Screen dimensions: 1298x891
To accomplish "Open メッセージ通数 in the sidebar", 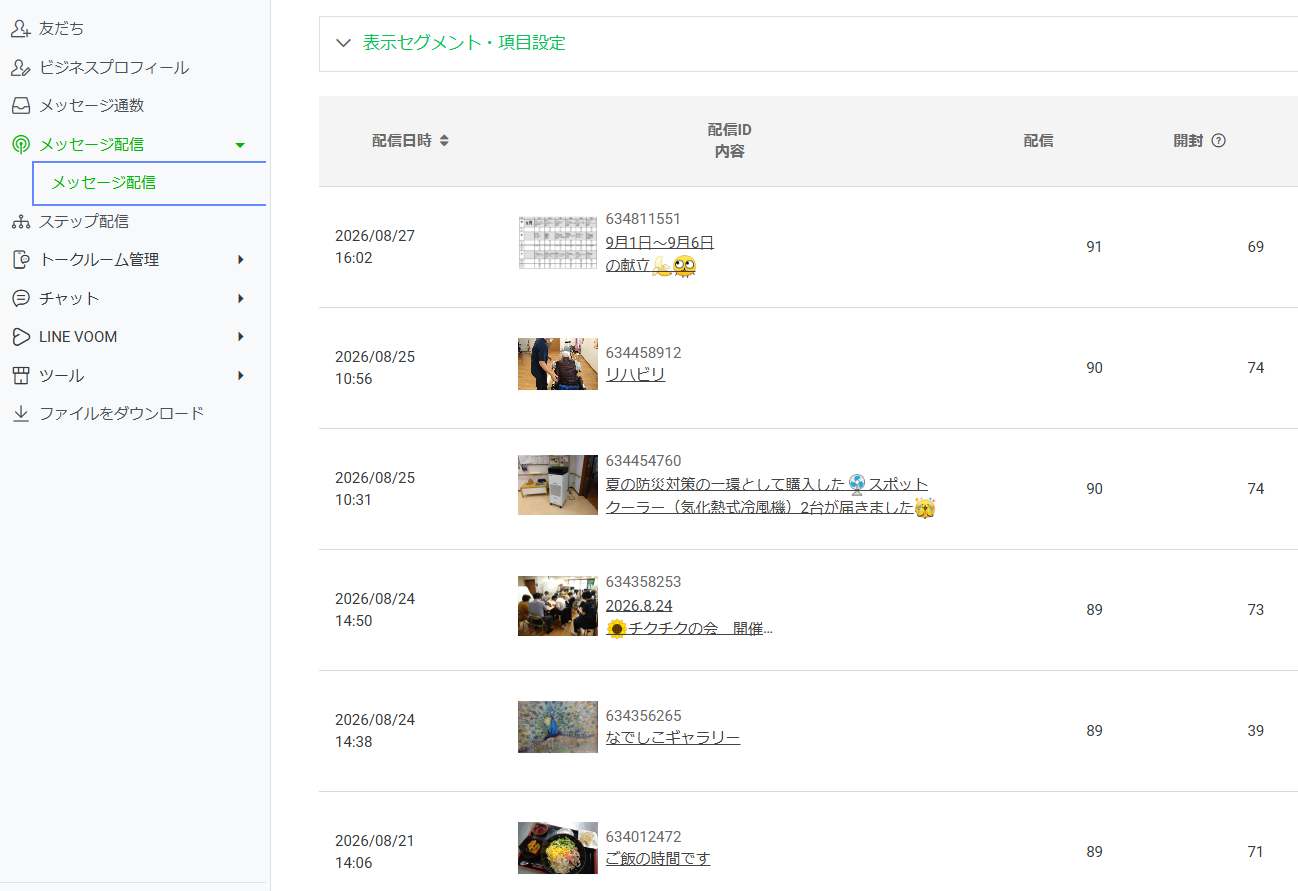I will (92, 105).
